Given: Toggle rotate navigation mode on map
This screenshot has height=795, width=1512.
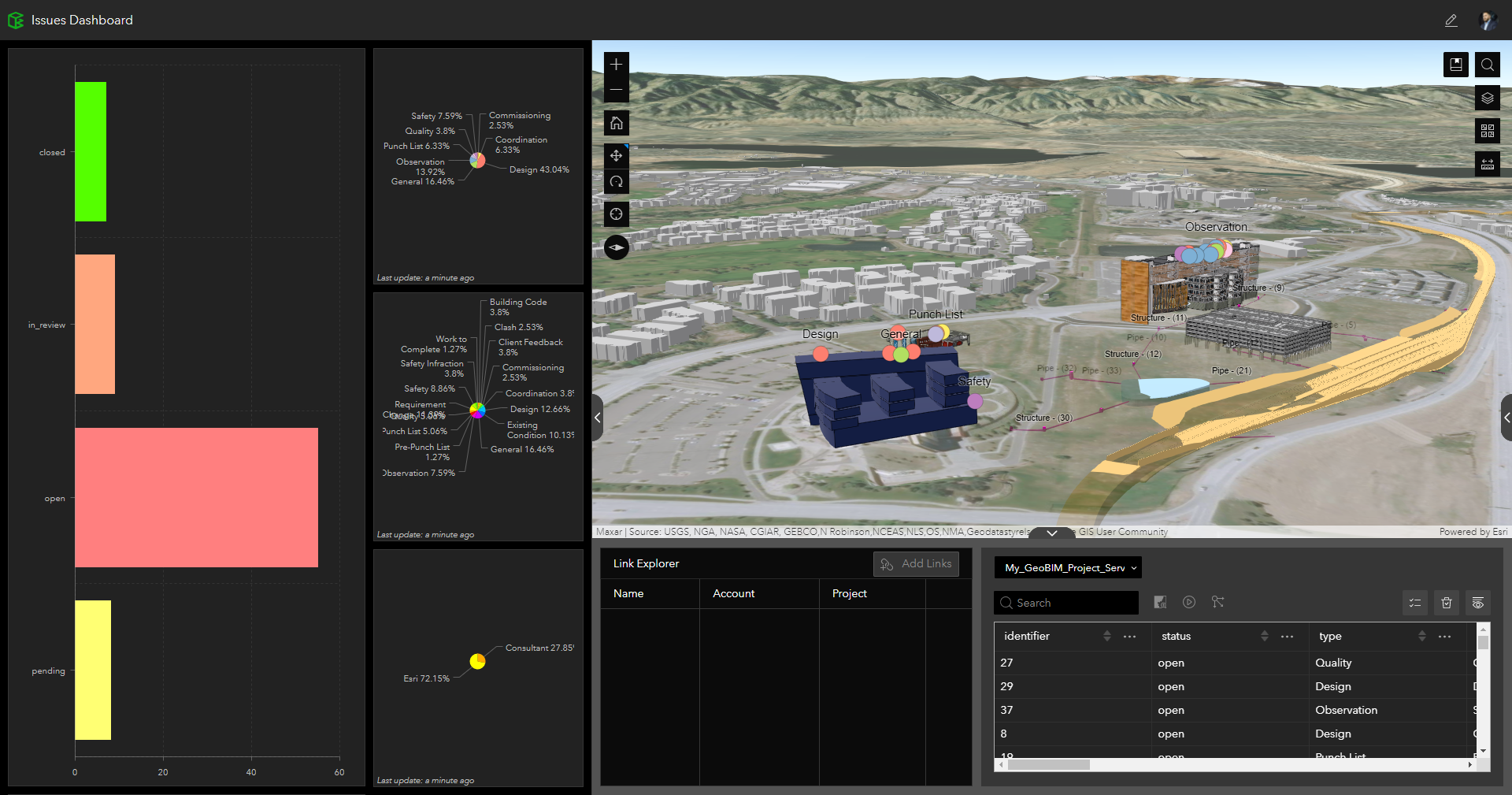Looking at the screenshot, I should 617,182.
